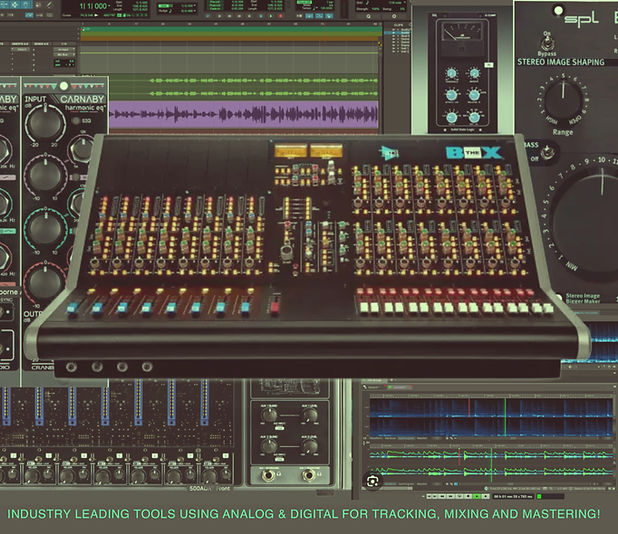The image size is (618, 534).
Task: Toggle the Carnaby EQ round power button
Action: [63, 86]
